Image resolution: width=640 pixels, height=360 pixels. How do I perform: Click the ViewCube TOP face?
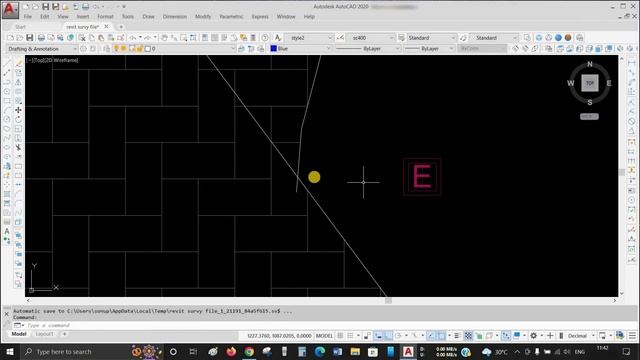pyautogui.click(x=590, y=83)
